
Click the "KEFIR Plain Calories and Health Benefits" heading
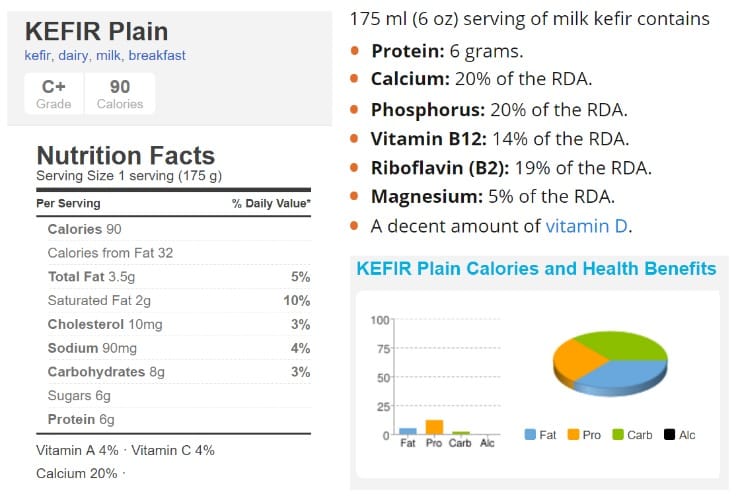pos(536,269)
